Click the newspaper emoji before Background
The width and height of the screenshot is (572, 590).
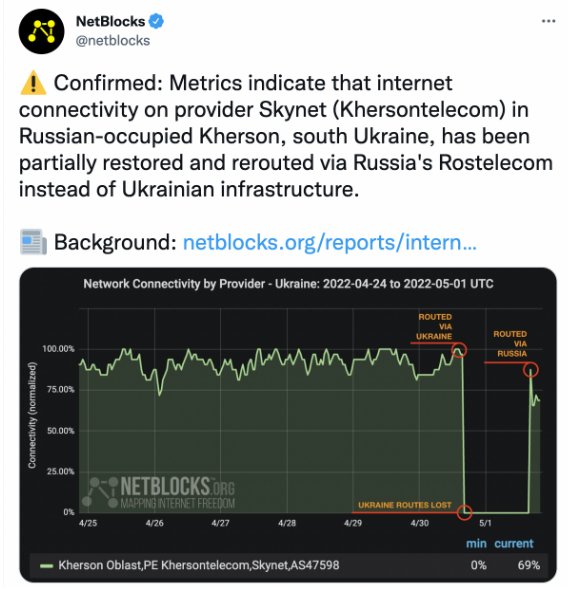(33, 242)
